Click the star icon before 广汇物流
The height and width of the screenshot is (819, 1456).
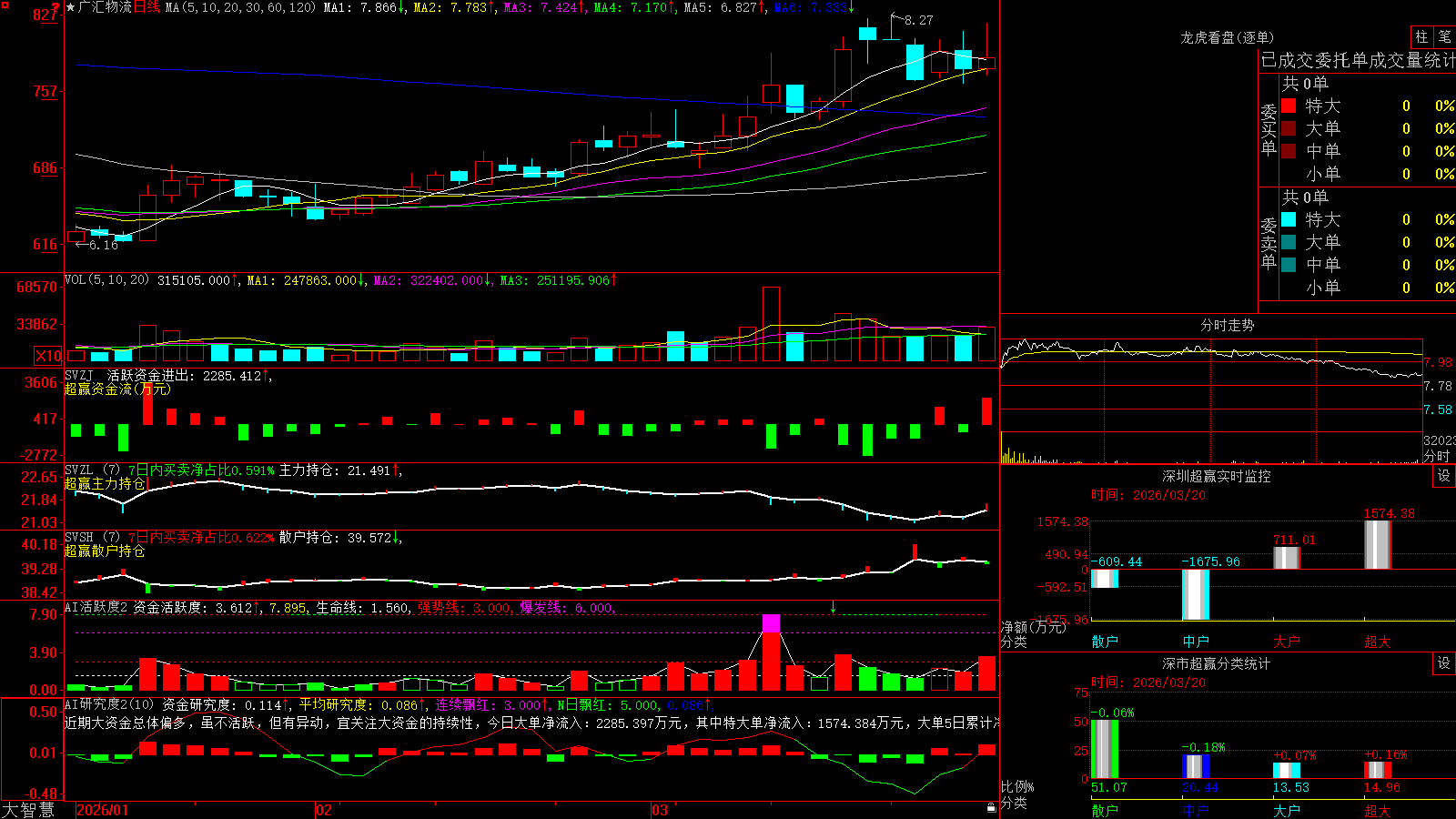(x=71, y=7)
